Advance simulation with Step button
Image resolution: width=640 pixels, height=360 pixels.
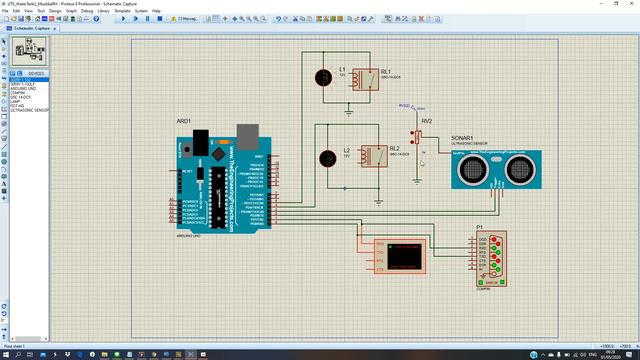click(x=136, y=19)
